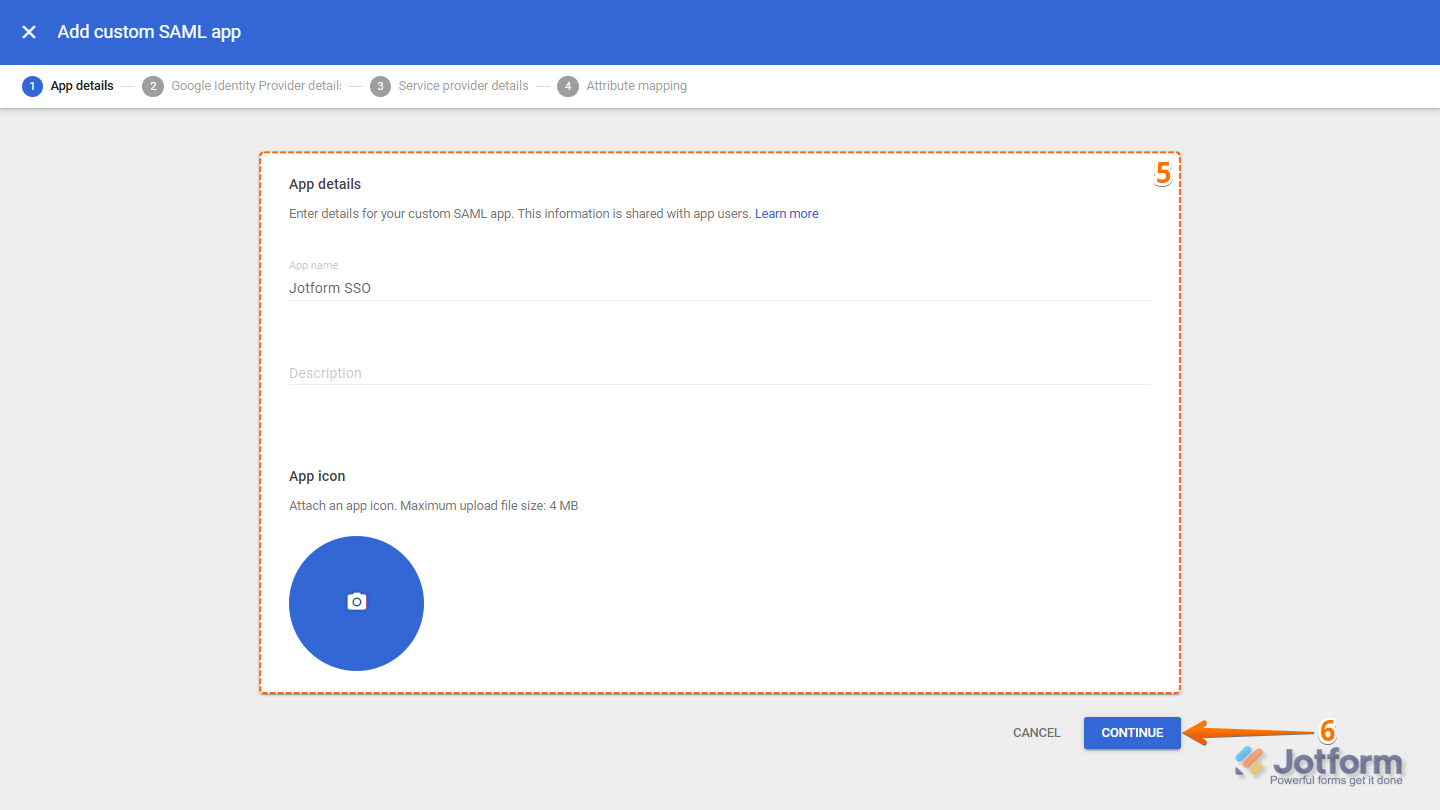
Task: Focus the App name field
Action: point(720,288)
